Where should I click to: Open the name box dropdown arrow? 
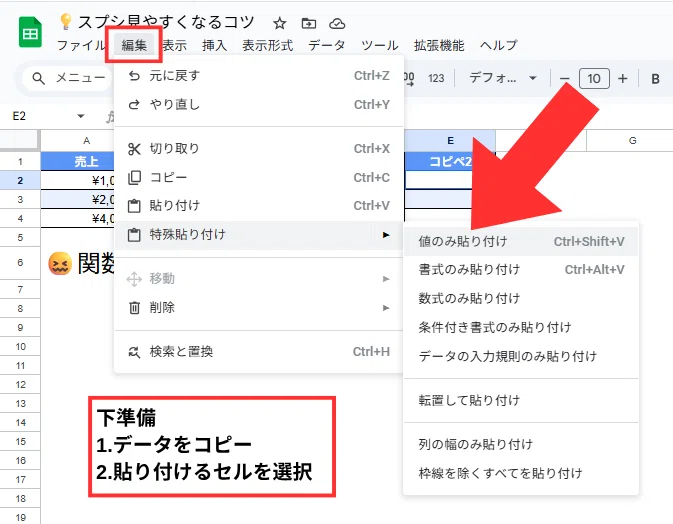click(x=80, y=116)
